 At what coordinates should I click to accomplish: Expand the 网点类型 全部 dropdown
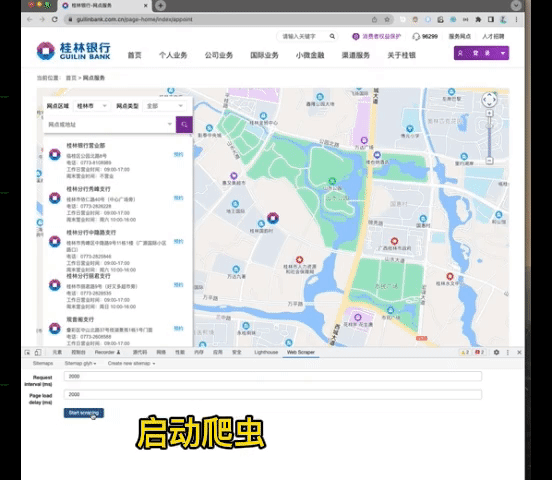point(164,106)
